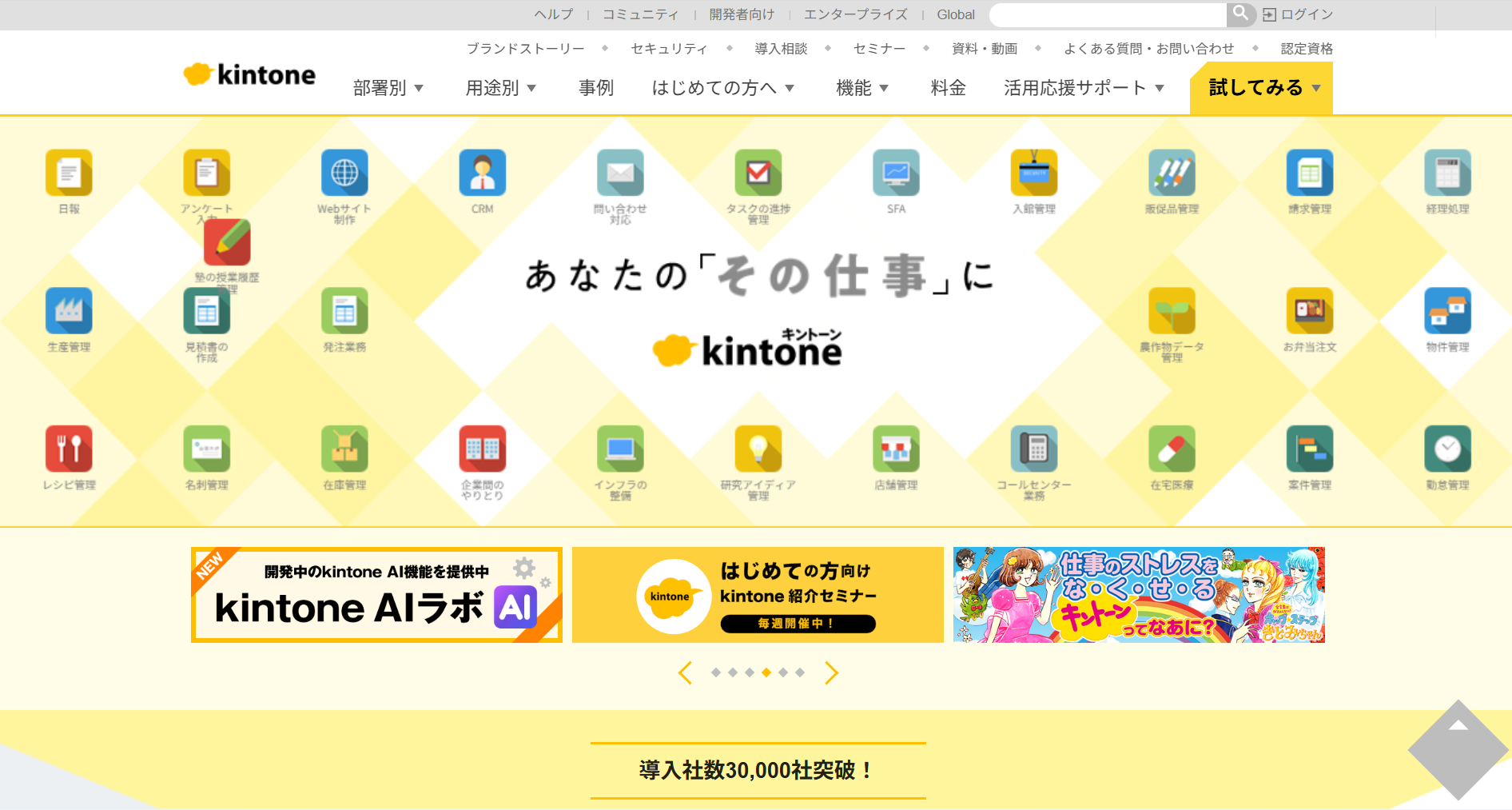Open the search magnifier button
1512x810 pixels.
point(1240,14)
